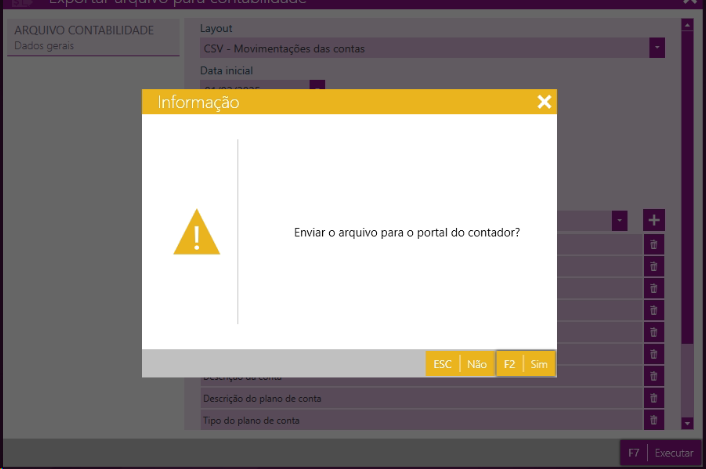Open the Layout dropdown arrow
Screen dimensions: 706x469
point(657,47)
